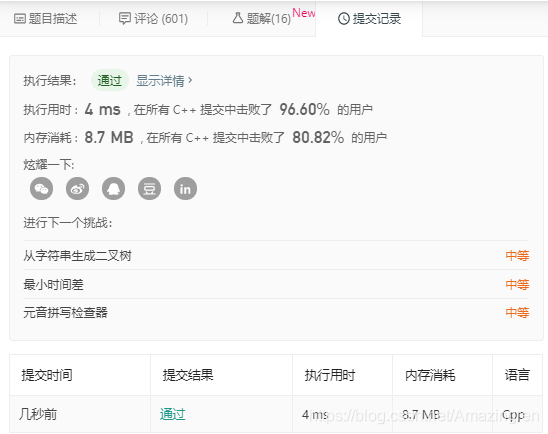548x434 pixels.
Task: Switch to the 提交记录 tab
Action: point(369,19)
